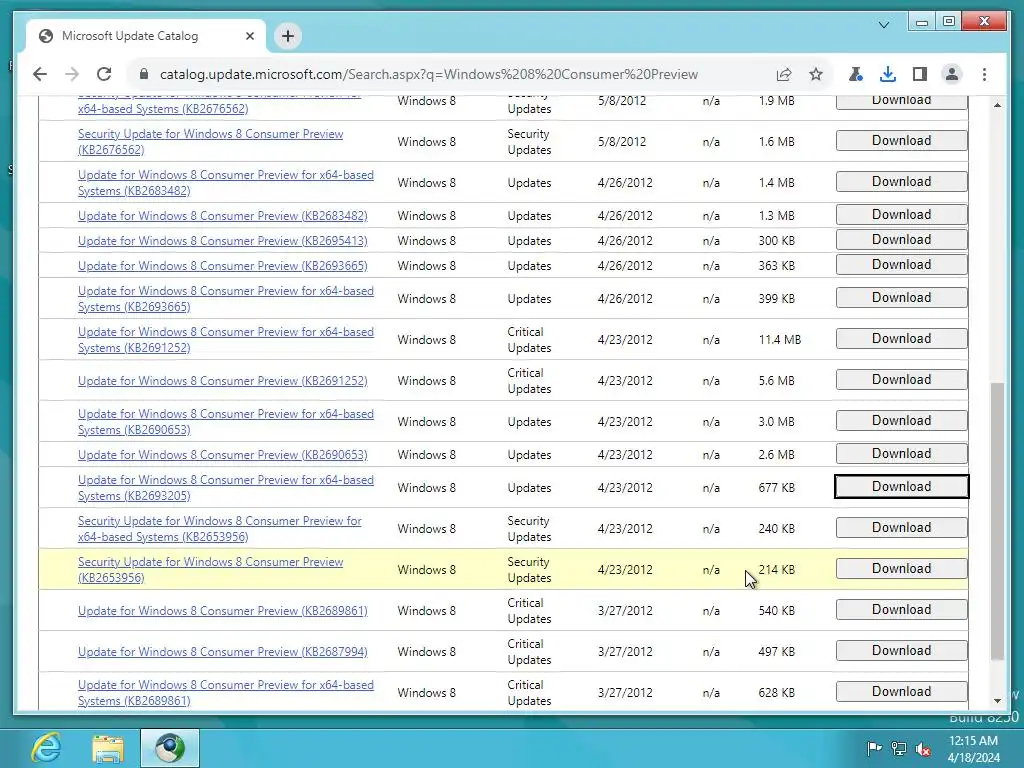Open highlighted Security Update (KB2653956) link
Screen dimensions: 1024x768
210,569
